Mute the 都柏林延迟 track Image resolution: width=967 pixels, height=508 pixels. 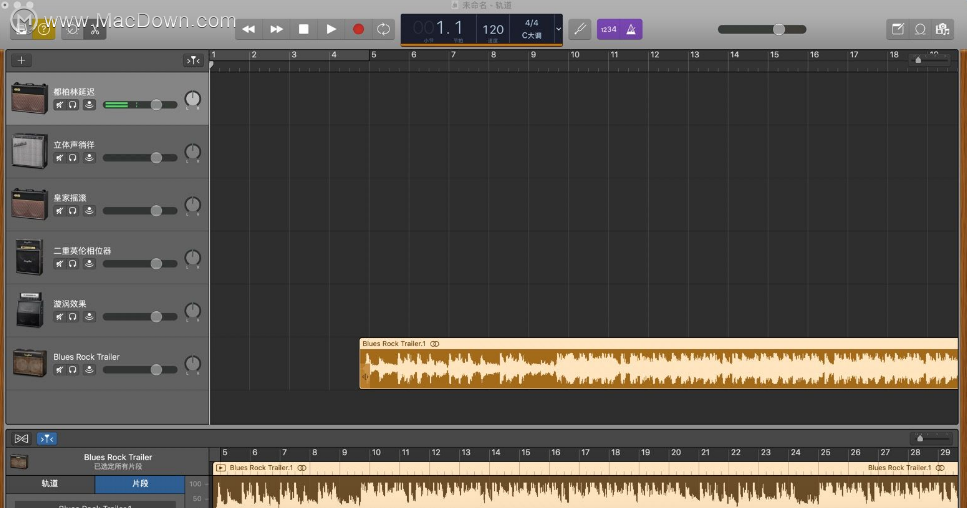(x=59, y=105)
